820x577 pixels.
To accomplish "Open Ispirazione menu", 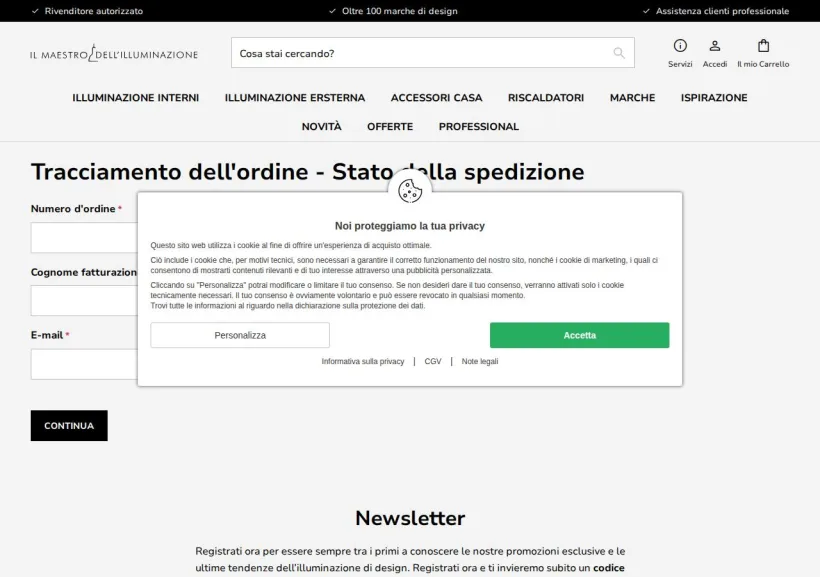I will point(714,98).
